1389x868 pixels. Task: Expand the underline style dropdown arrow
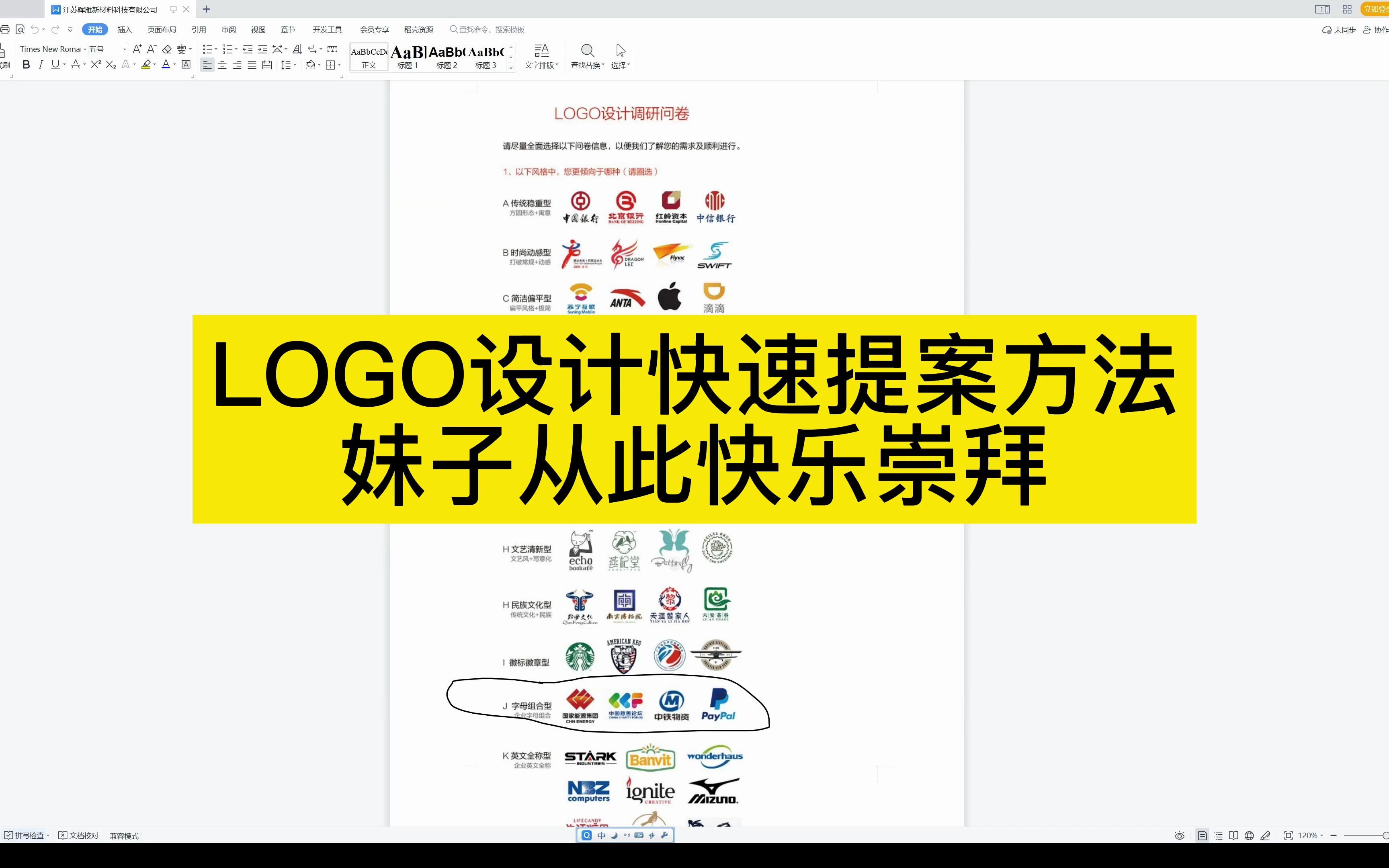64,65
